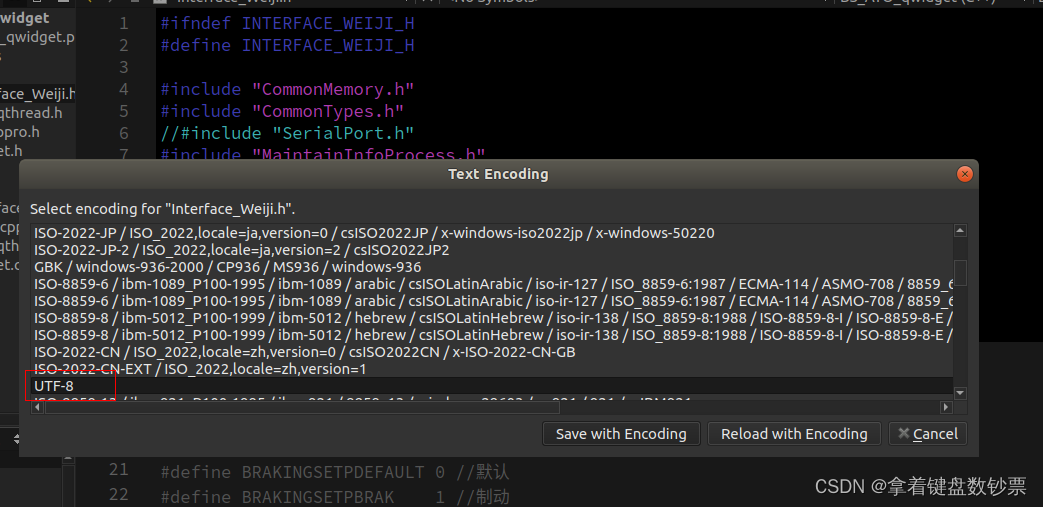Open the _qwidget.p project file in tree
Viewport: 1043px width, 507px height.
(37, 37)
